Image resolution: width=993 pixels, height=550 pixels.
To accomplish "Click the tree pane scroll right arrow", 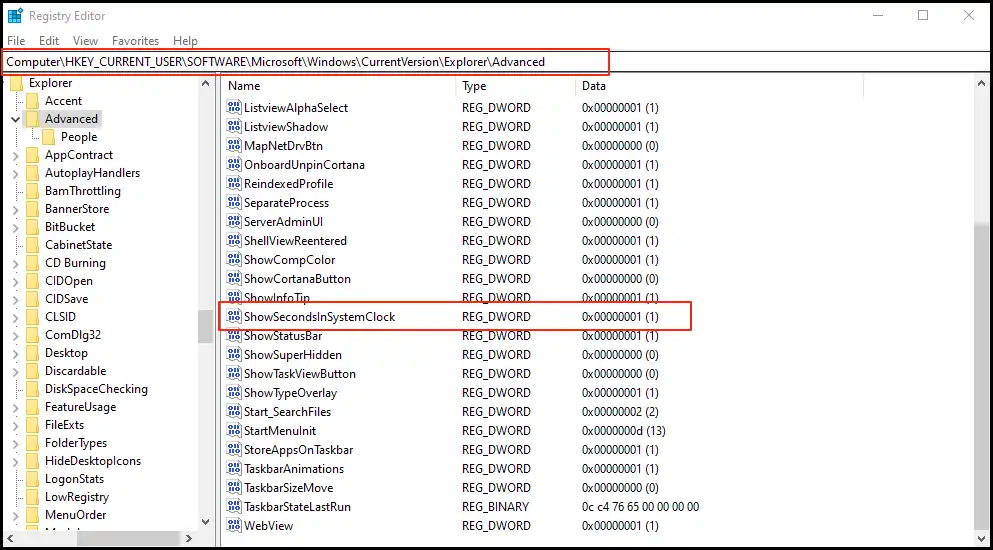I will pyautogui.click(x=188, y=539).
